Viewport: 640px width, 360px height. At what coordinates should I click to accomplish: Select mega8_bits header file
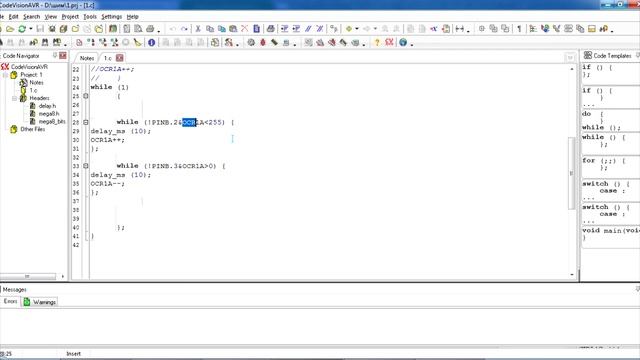point(52,121)
